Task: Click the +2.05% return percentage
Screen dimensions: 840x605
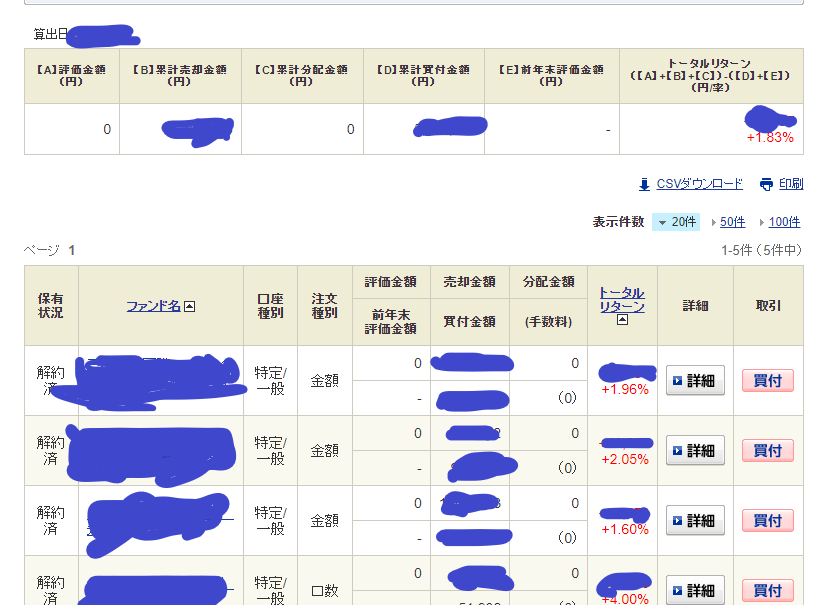Action: 625,459
